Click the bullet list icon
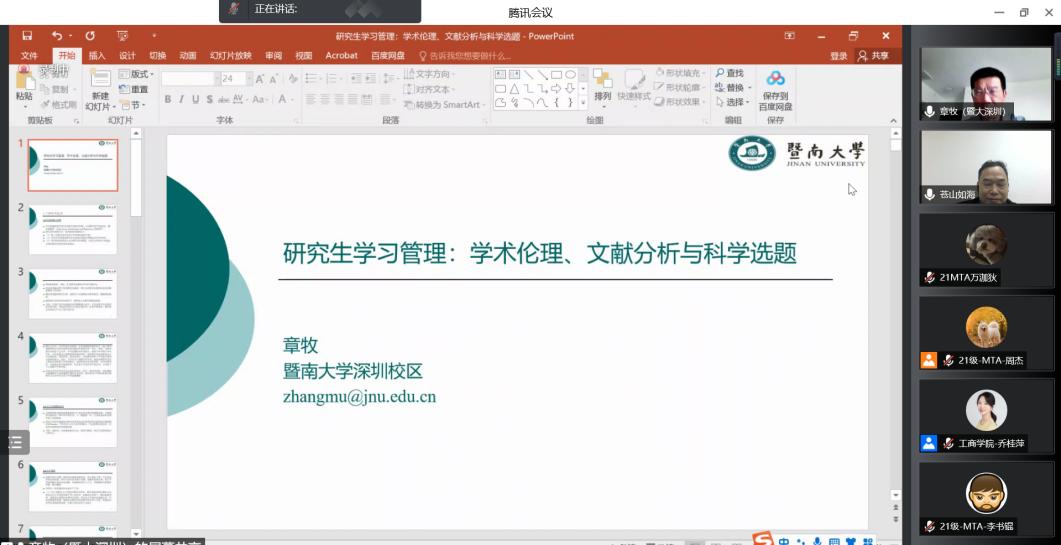 (312, 79)
